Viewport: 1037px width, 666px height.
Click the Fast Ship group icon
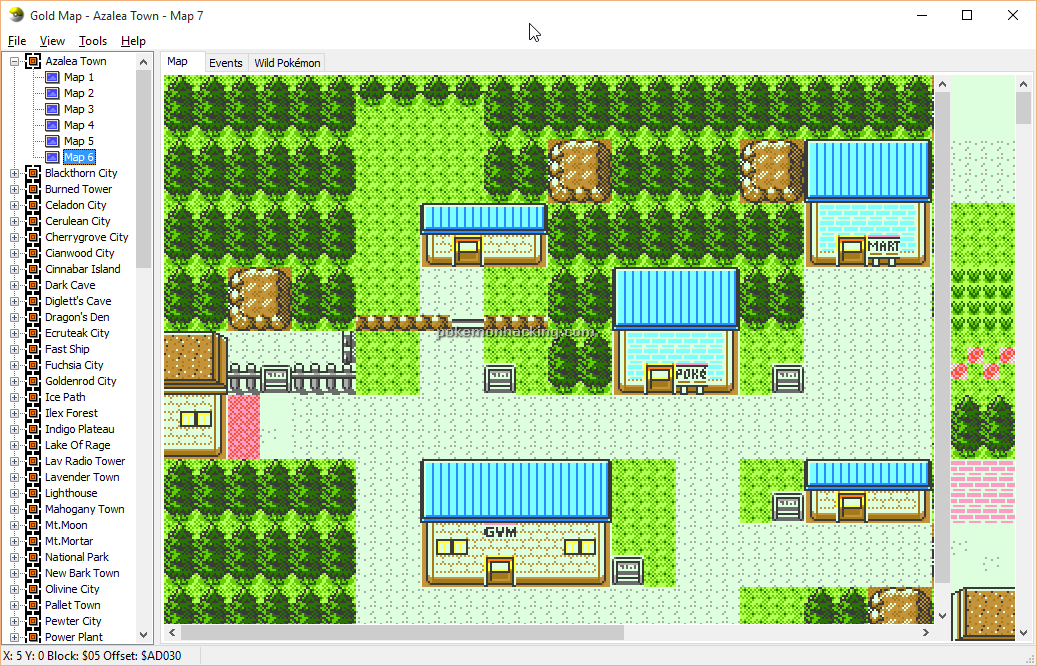[x=33, y=349]
